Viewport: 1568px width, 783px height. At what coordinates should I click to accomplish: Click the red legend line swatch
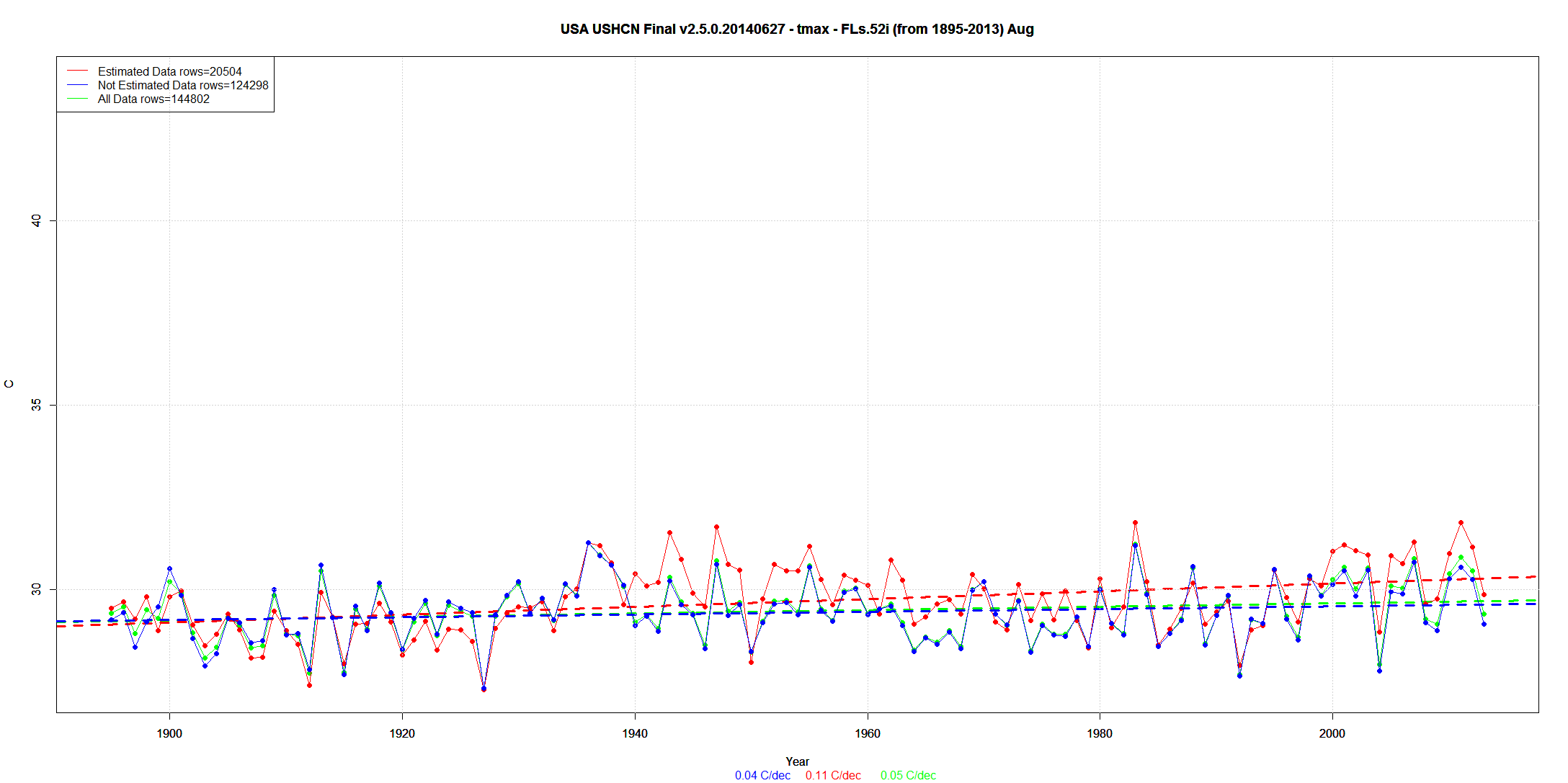tap(77, 71)
